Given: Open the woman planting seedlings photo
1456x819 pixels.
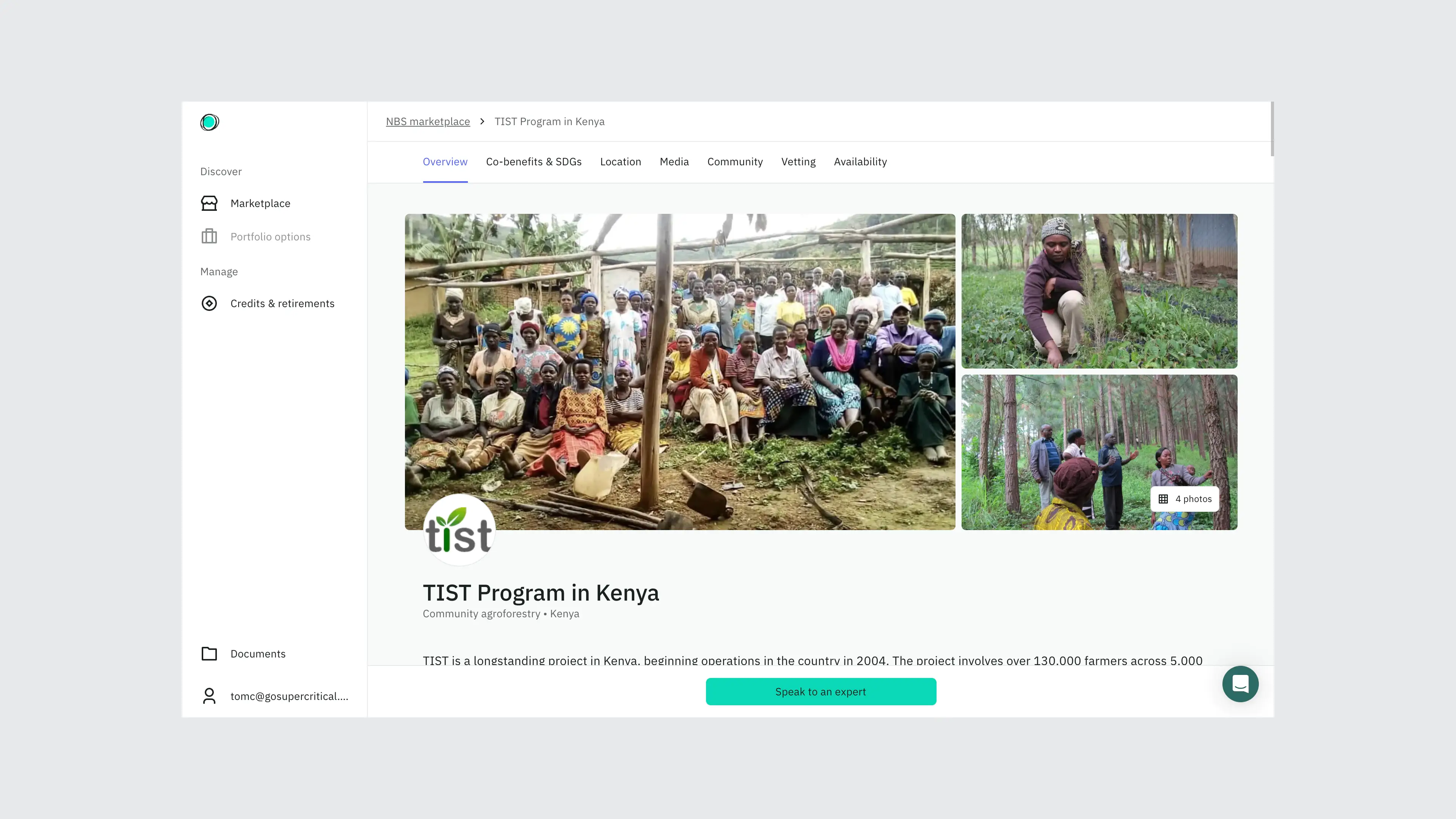Looking at the screenshot, I should 1099,291.
